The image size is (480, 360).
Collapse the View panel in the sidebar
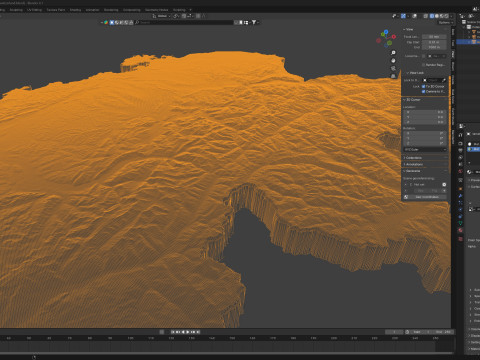pos(409,29)
